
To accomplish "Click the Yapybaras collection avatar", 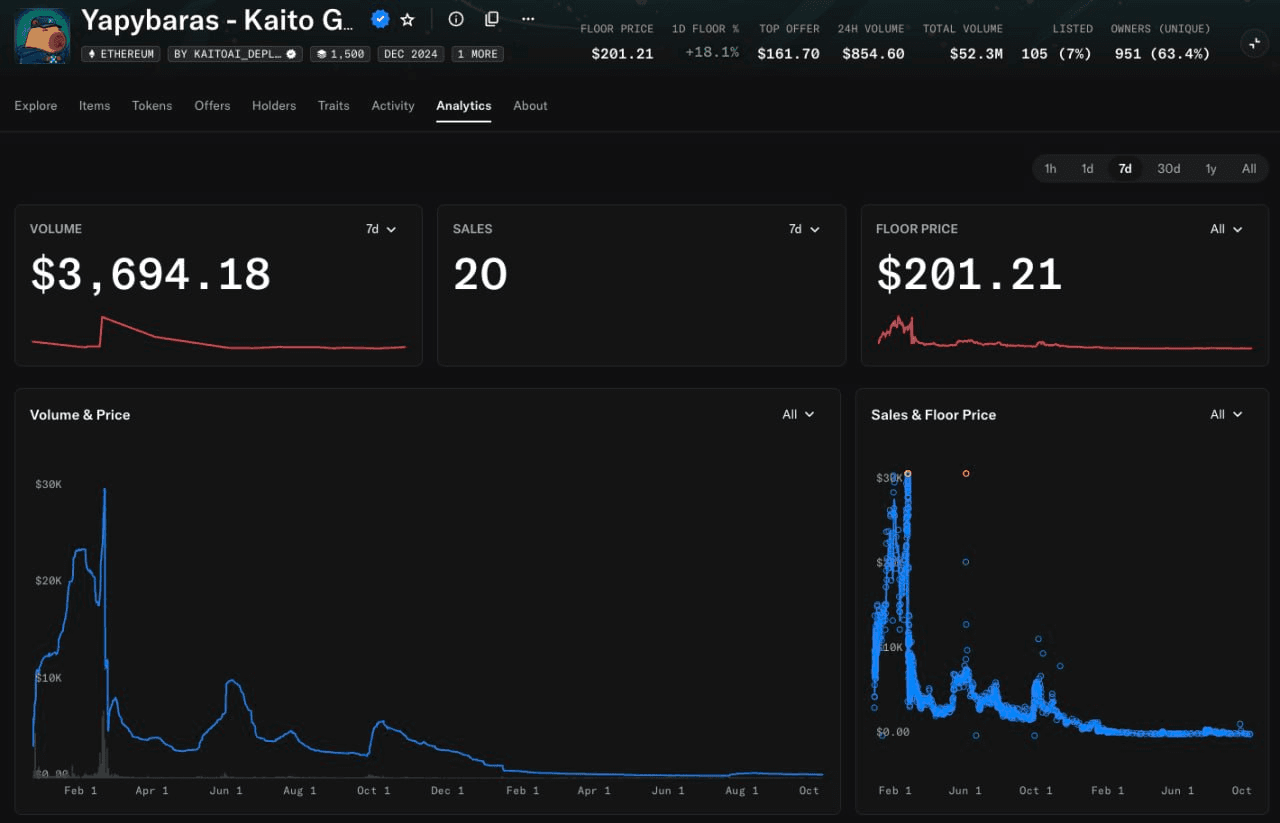I will point(42,36).
